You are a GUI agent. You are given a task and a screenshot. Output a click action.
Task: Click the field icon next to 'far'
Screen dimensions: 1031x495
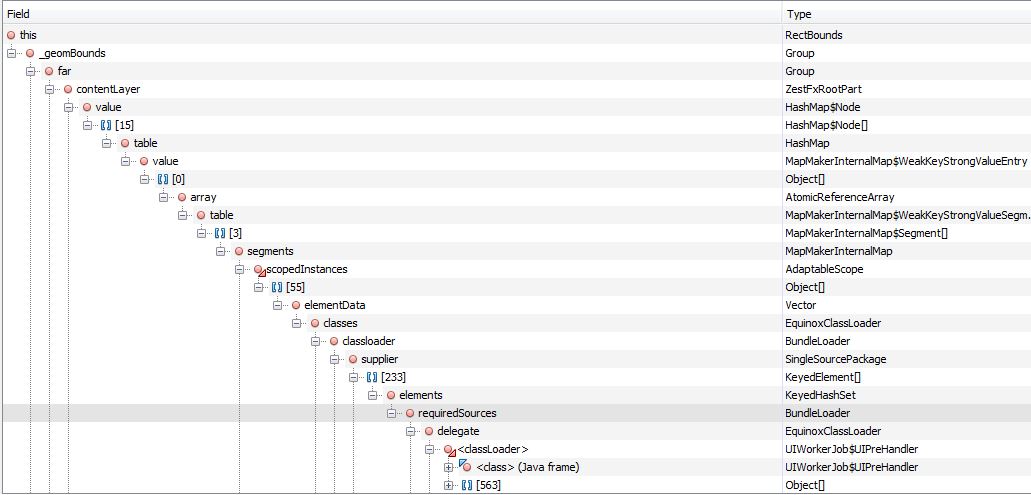click(49, 71)
